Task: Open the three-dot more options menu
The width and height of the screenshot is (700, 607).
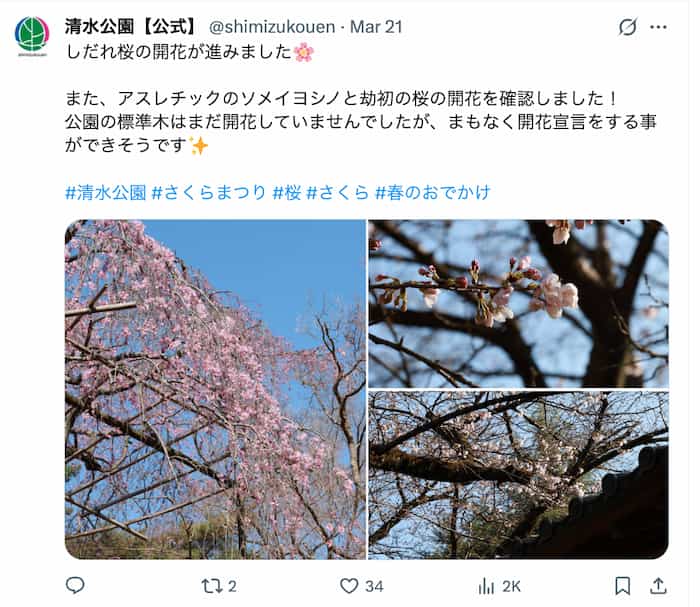Action: pyautogui.click(x=658, y=27)
